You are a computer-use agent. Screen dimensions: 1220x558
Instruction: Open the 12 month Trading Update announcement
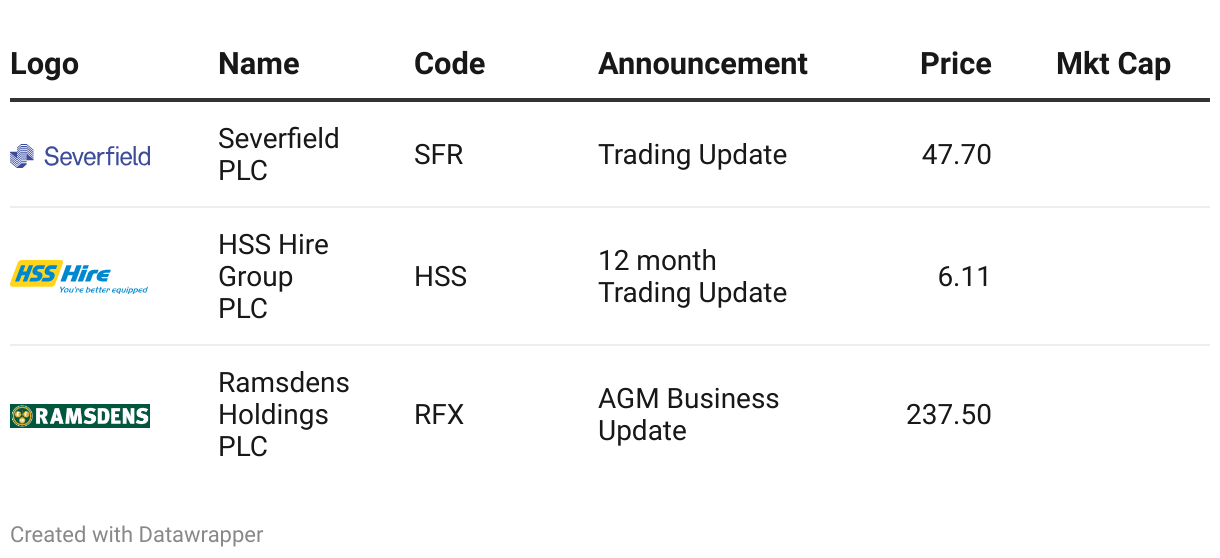(692, 277)
